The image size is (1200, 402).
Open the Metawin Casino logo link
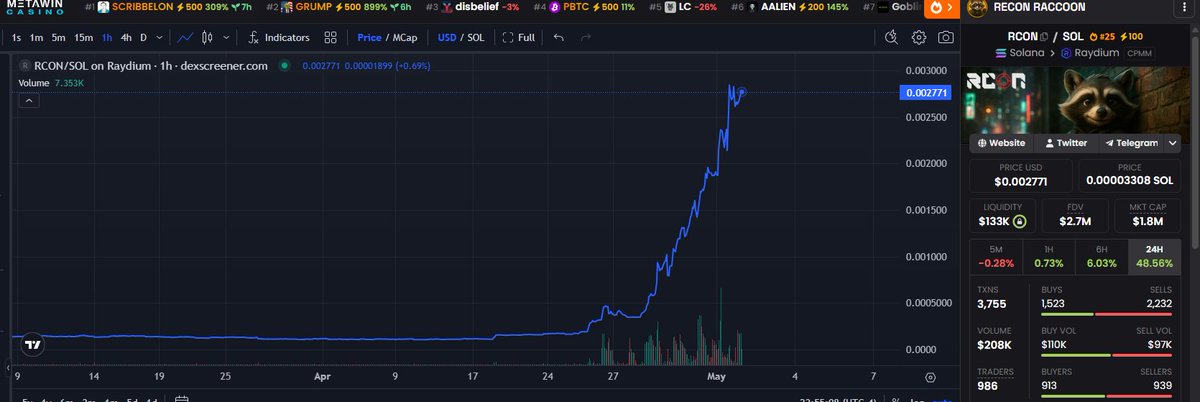pyautogui.click(x=35, y=8)
